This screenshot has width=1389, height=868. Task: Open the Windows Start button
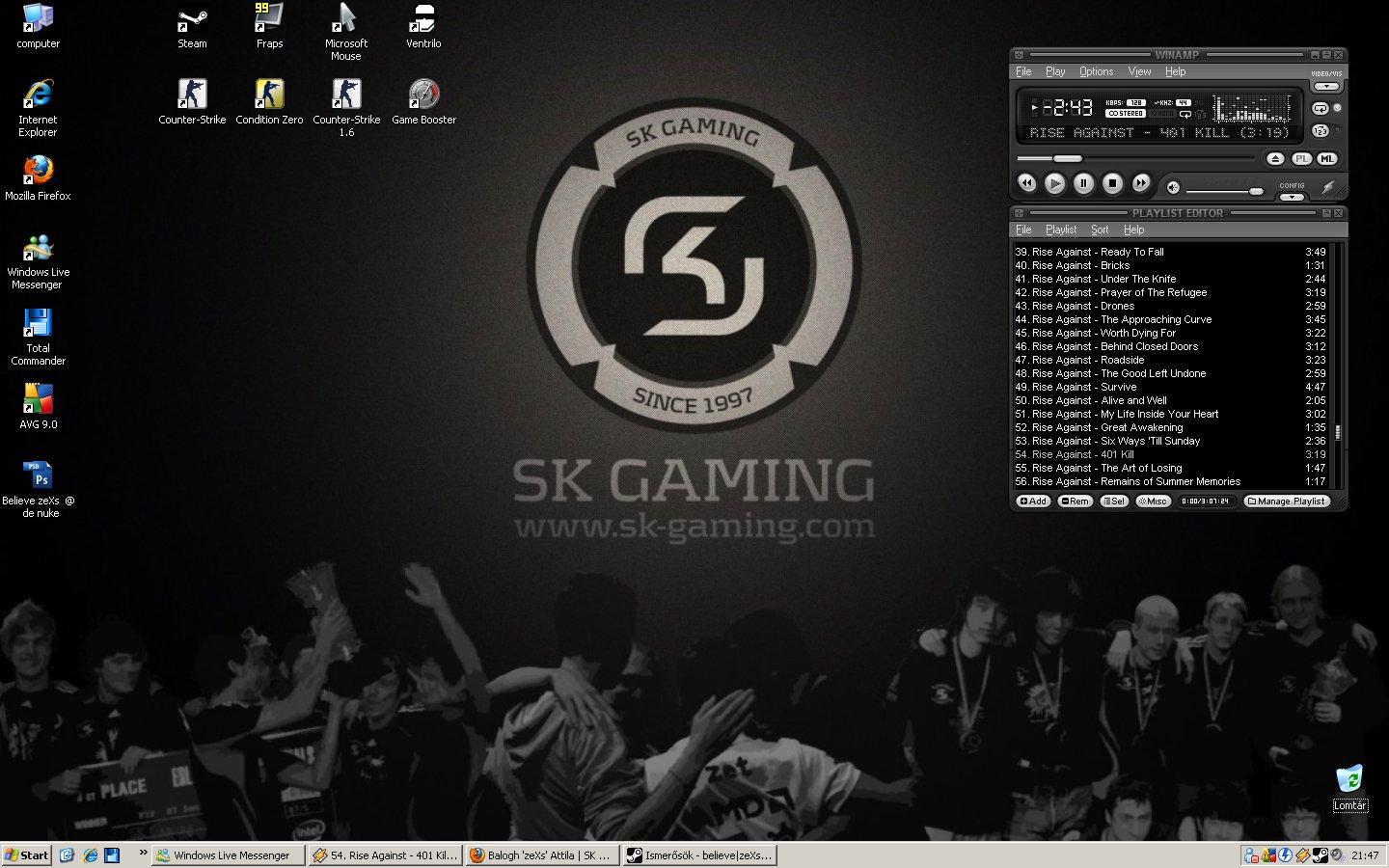click(27, 854)
